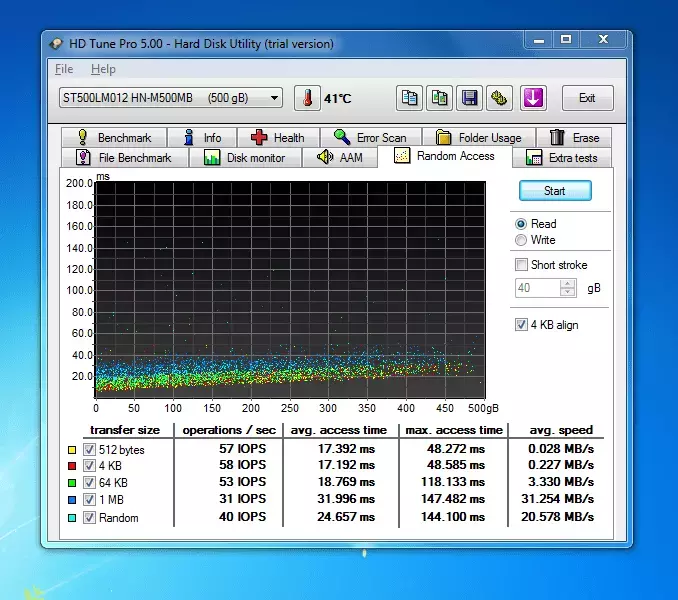This screenshot has height=600, width=678.
Task: Uncheck the Random transfer size
Action: tap(90, 517)
